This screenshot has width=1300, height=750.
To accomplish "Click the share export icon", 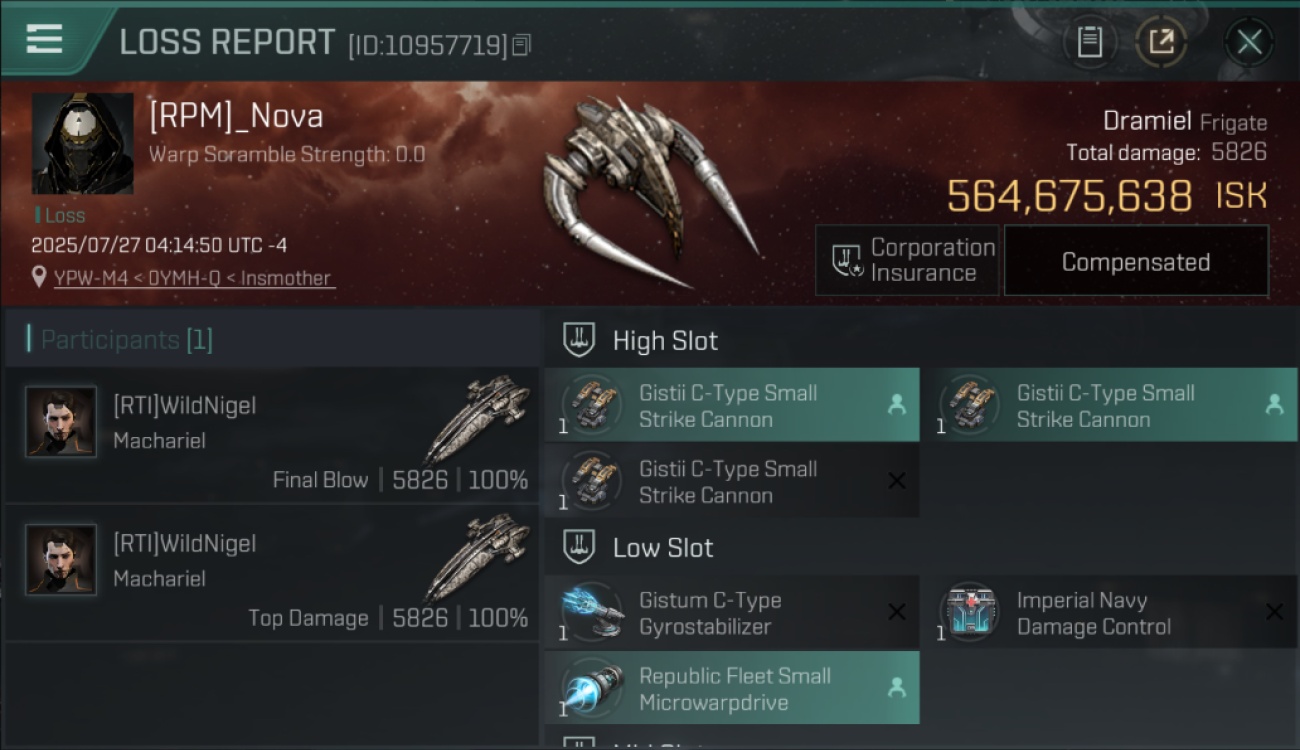I will (x=1161, y=42).
